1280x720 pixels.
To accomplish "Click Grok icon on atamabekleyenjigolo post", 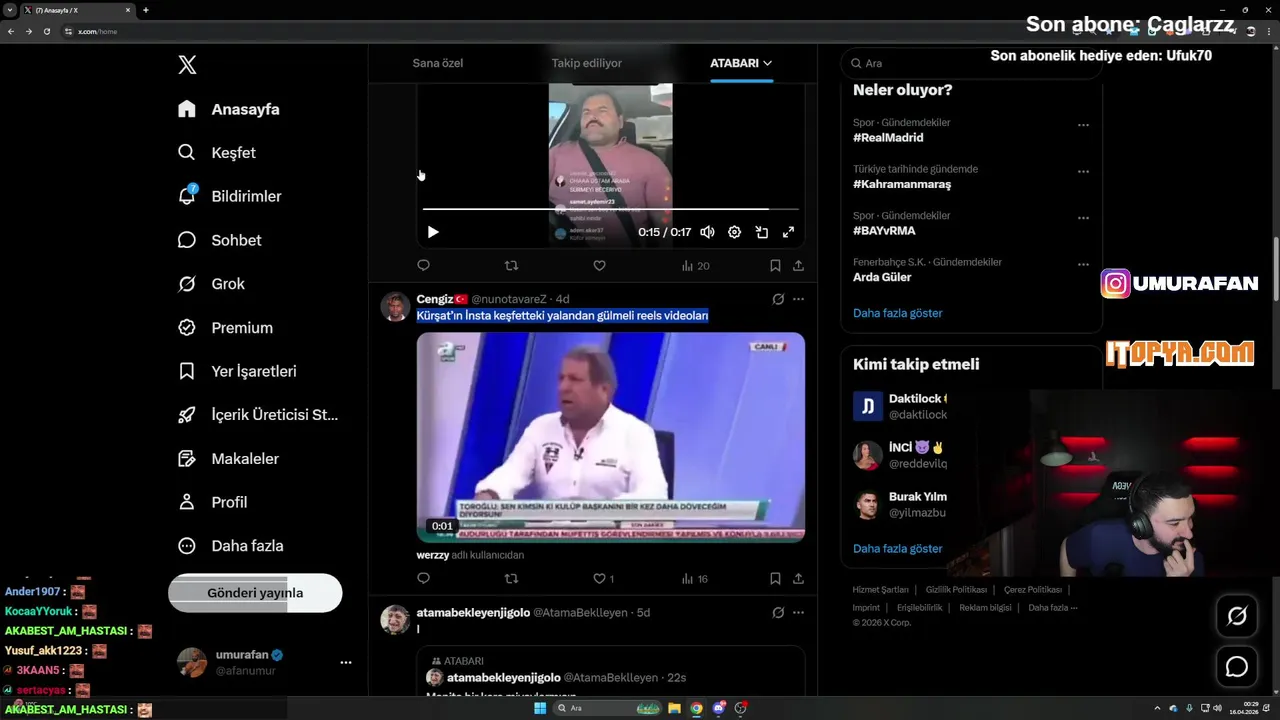I will coord(778,612).
